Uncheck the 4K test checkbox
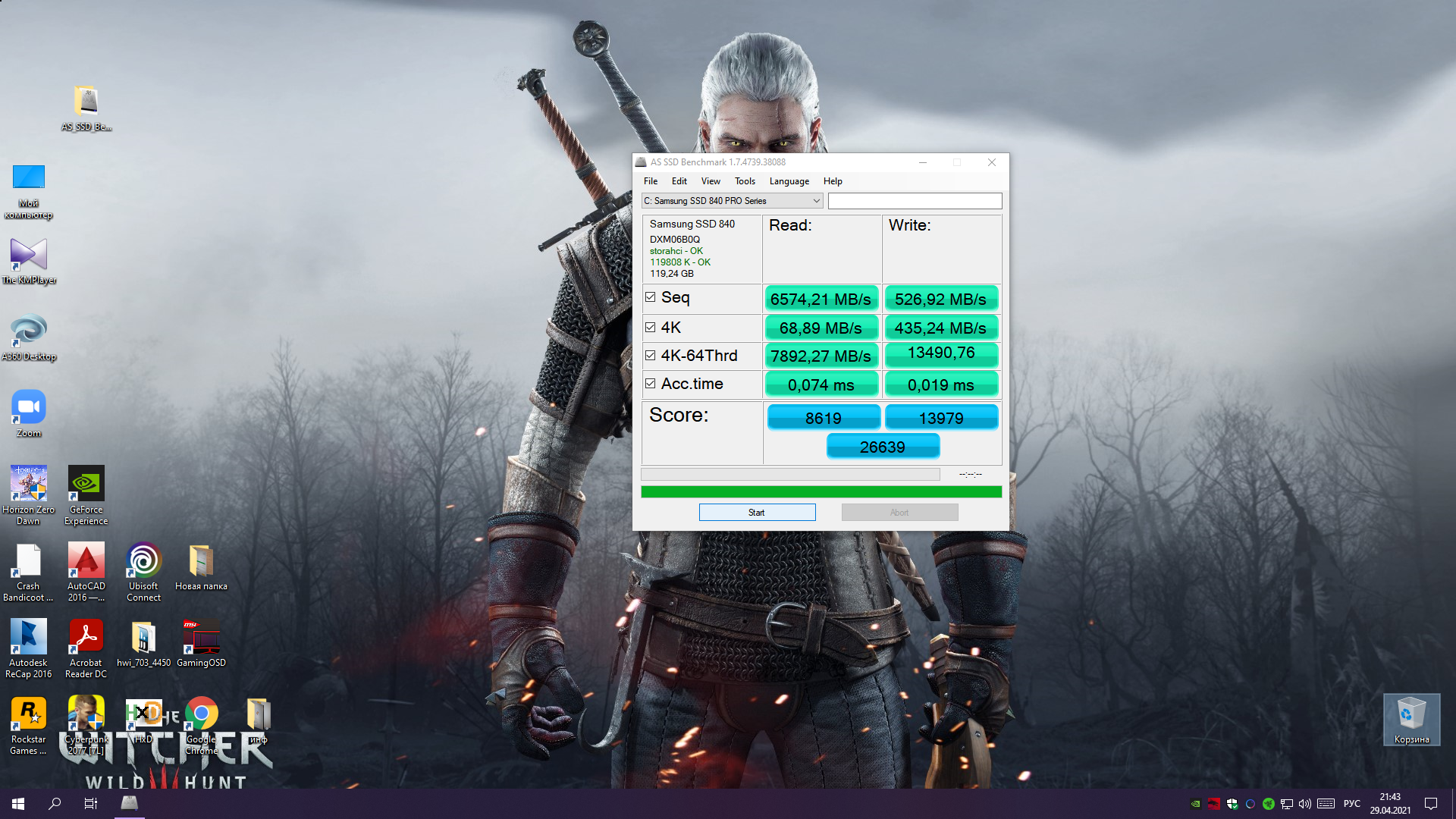The width and height of the screenshot is (1456, 819). (651, 328)
